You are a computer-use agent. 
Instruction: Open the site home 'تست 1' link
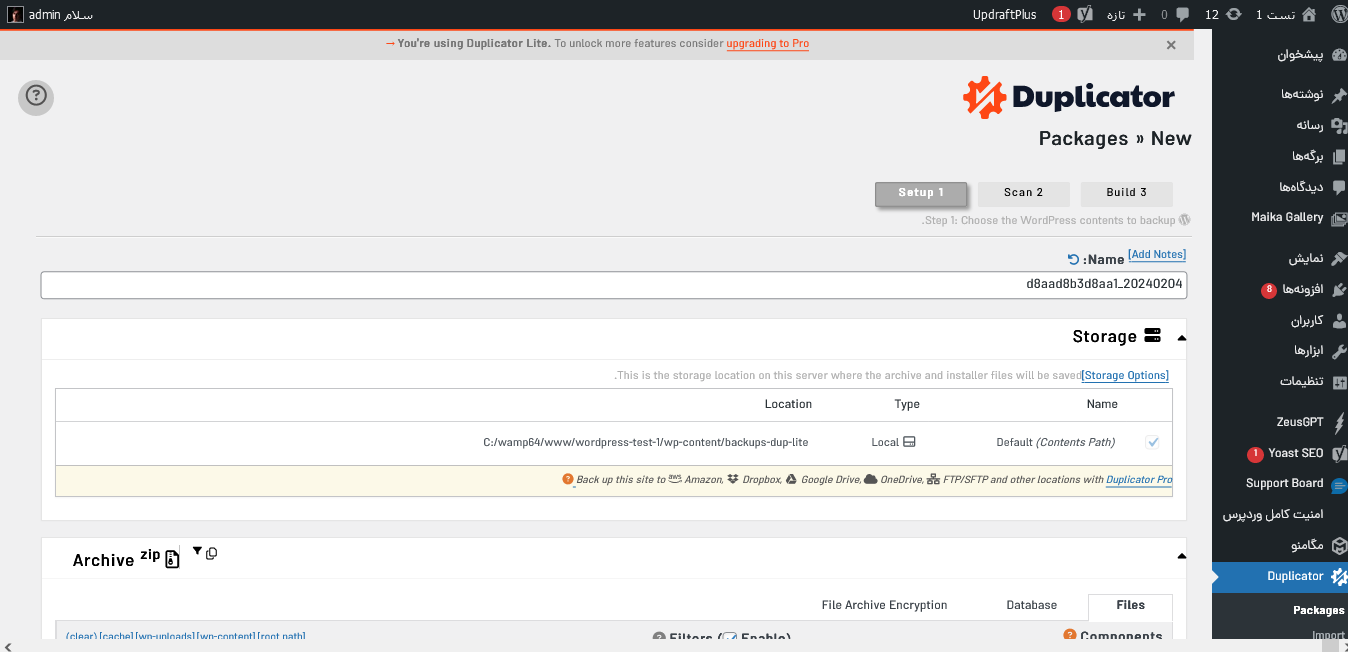click(x=1286, y=14)
